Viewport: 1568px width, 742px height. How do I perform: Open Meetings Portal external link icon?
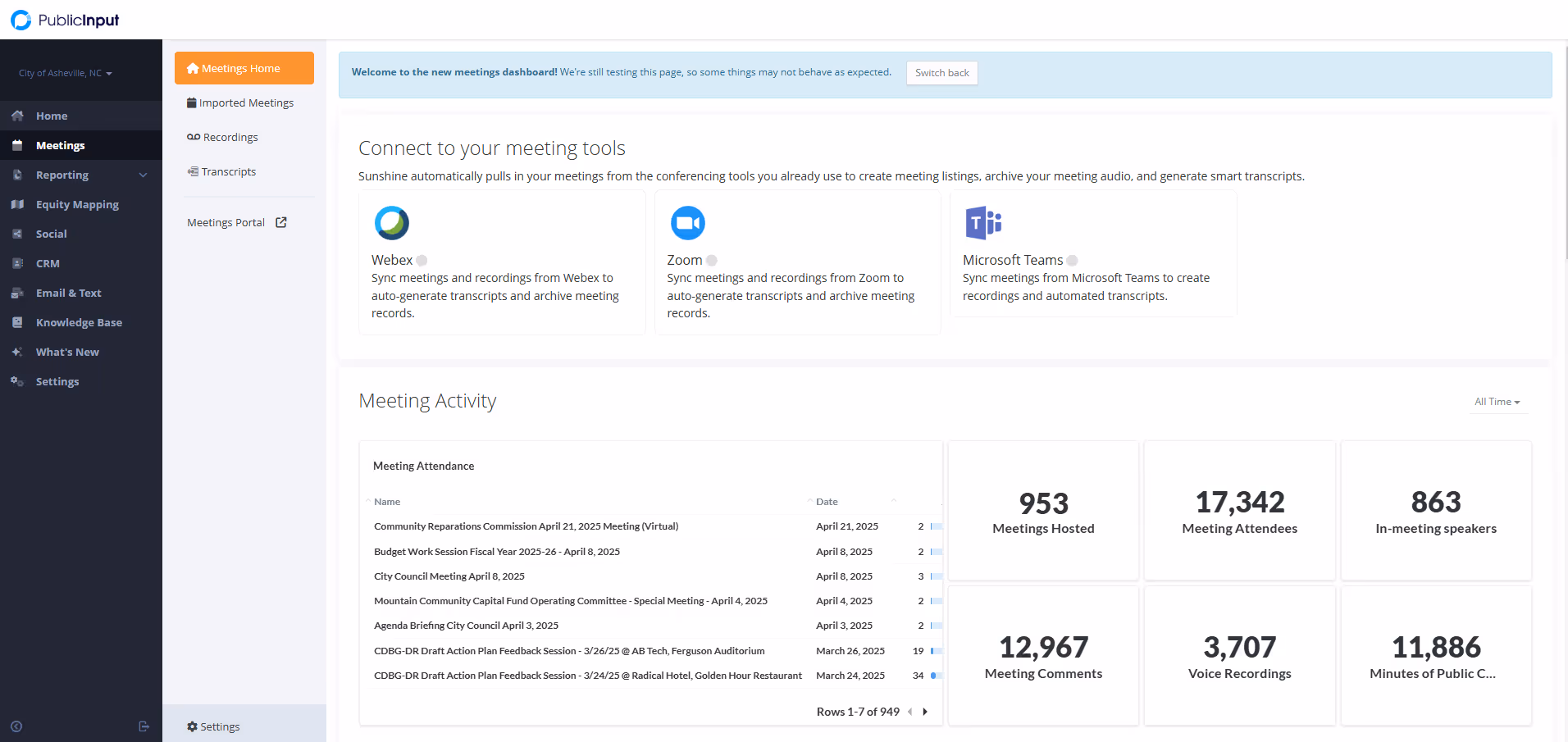281,222
